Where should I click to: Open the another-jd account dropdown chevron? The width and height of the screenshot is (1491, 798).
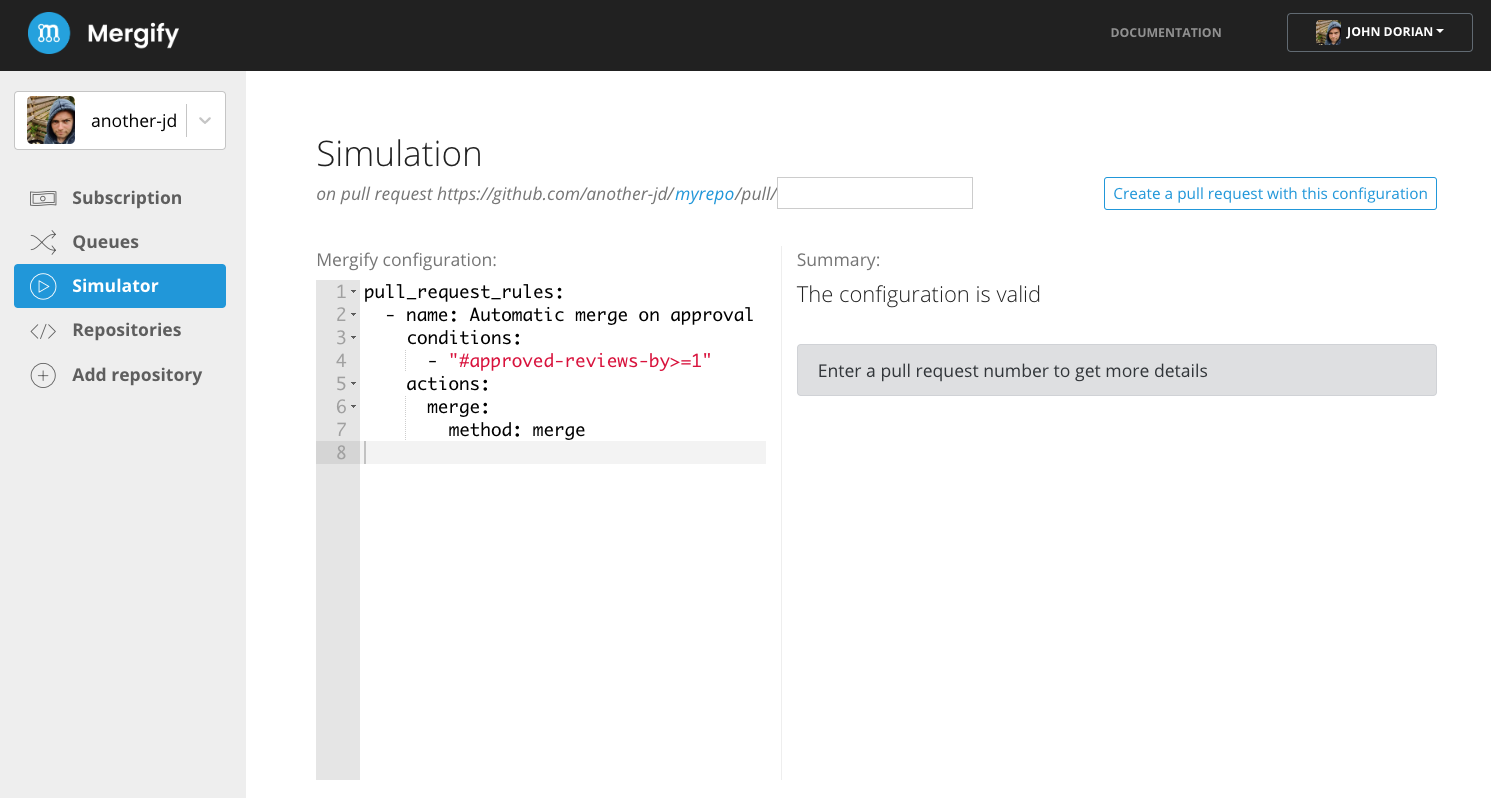coord(205,121)
